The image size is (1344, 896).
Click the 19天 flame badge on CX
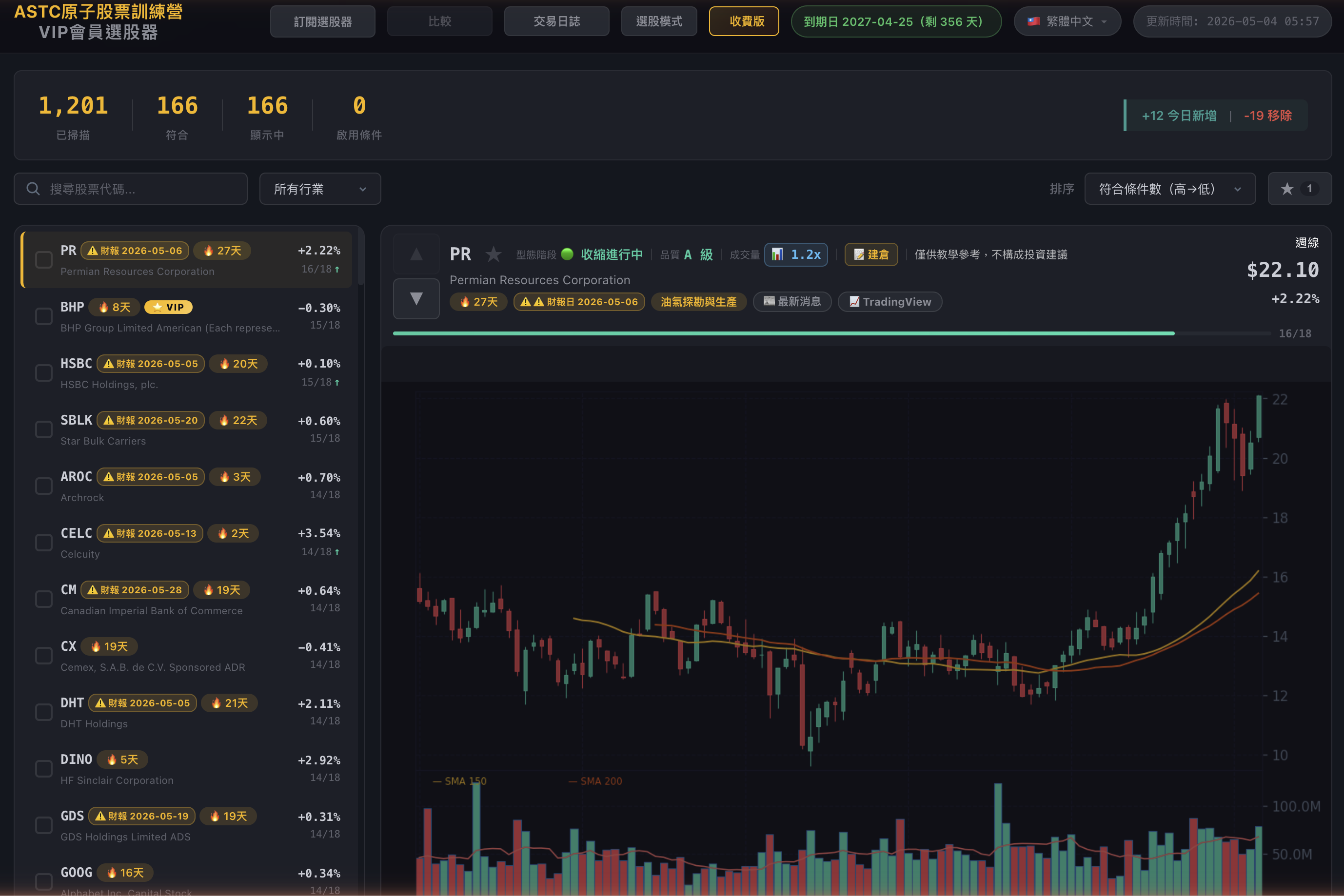pos(109,646)
